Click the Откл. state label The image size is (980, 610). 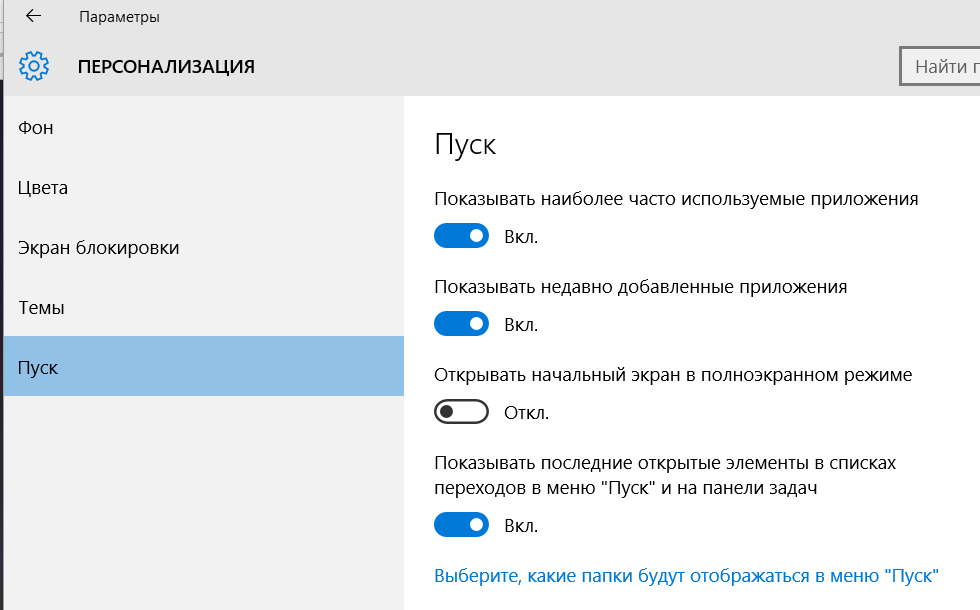(526, 413)
